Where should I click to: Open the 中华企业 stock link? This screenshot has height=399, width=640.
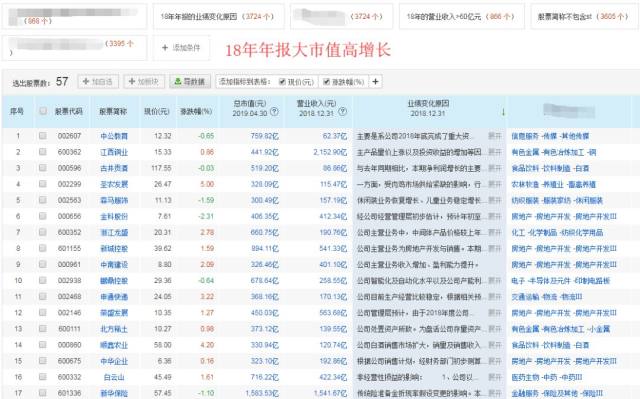click(114, 361)
